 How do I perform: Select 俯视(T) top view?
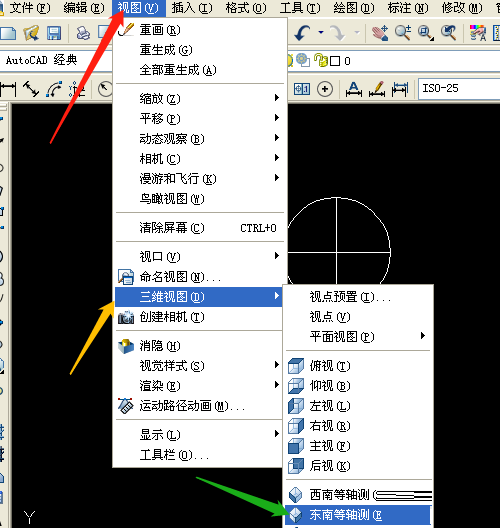pyautogui.click(x=358, y=366)
